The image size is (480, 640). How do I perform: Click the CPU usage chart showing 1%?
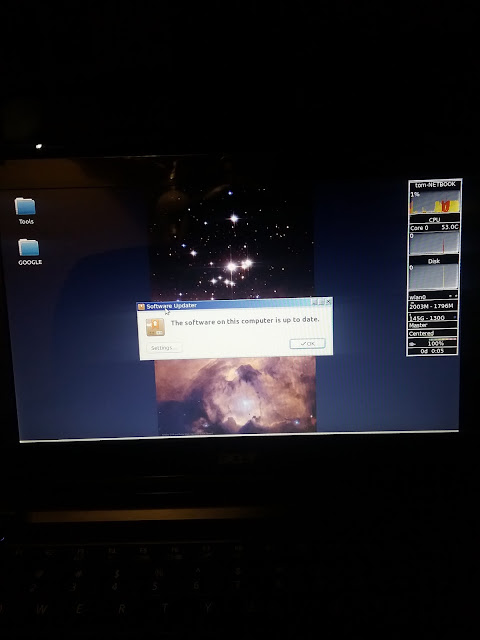point(435,202)
